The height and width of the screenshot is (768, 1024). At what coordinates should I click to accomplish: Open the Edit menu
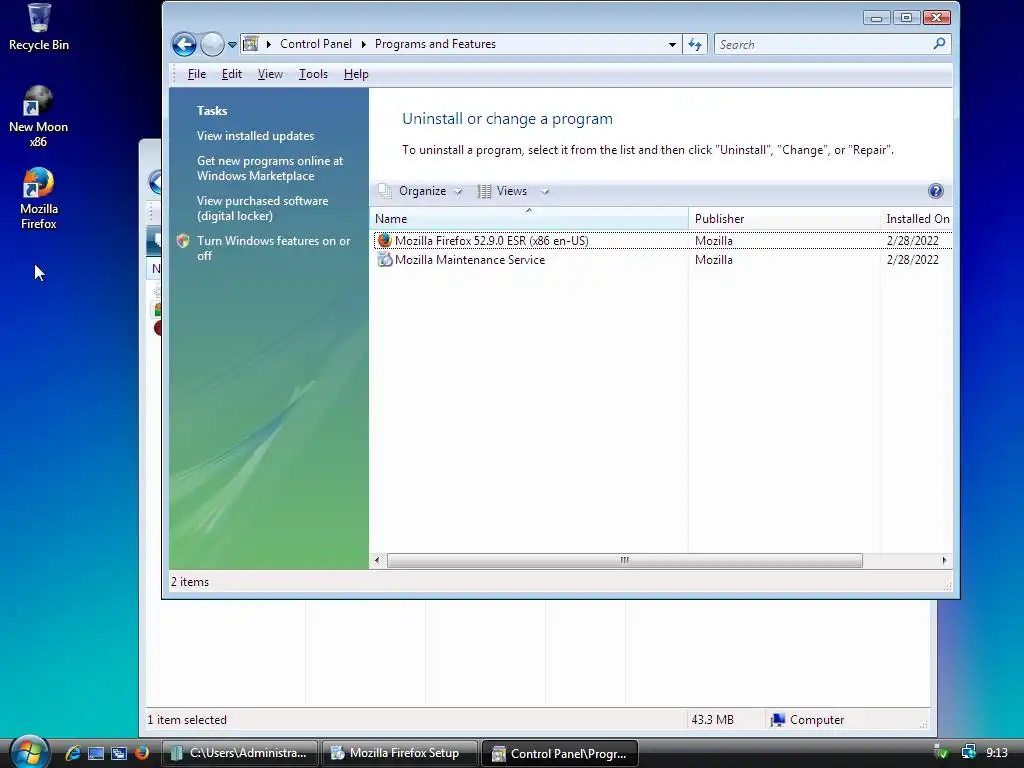pyautogui.click(x=231, y=74)
